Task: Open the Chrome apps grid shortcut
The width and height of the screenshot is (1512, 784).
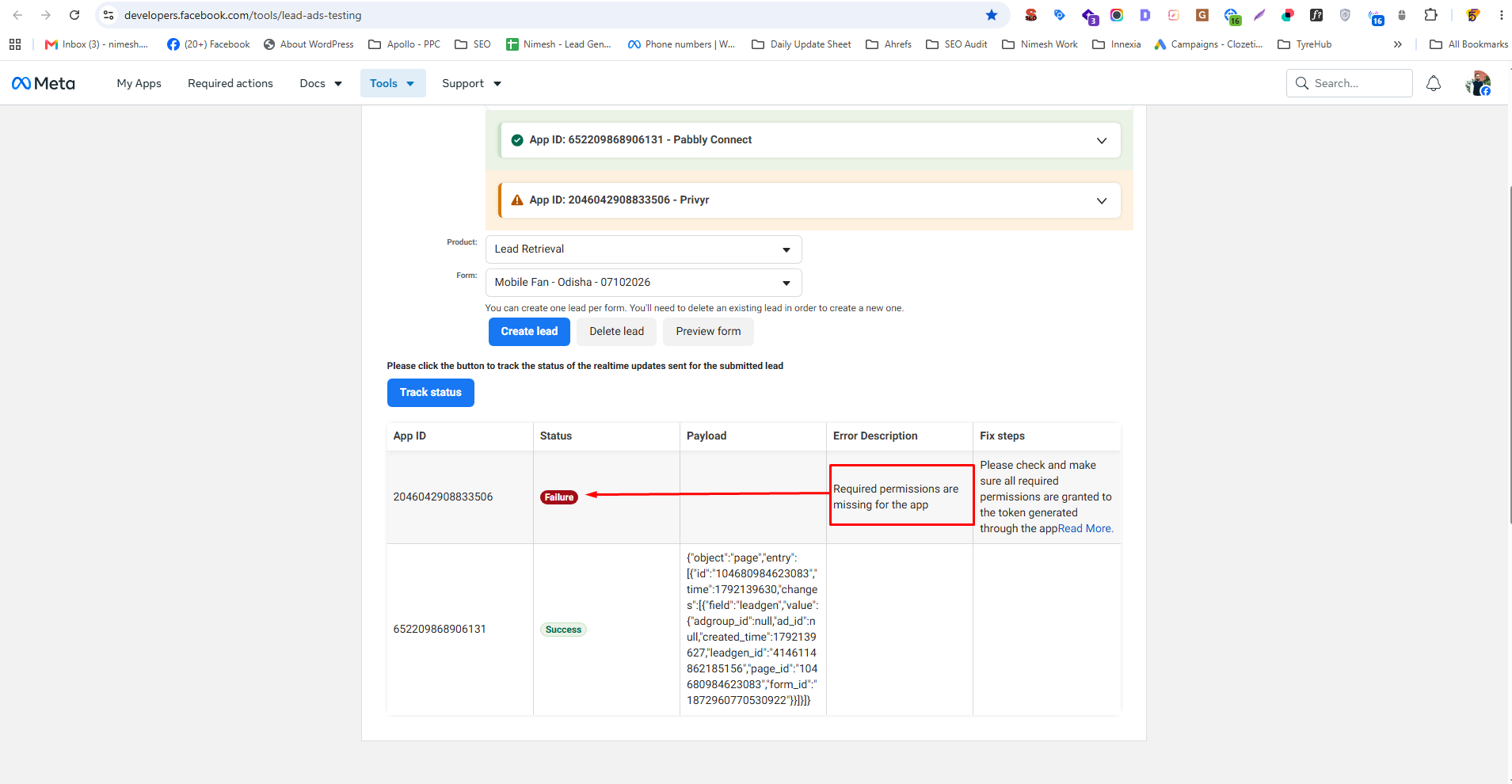Action: pyautogui.click(x=15, y=44)
